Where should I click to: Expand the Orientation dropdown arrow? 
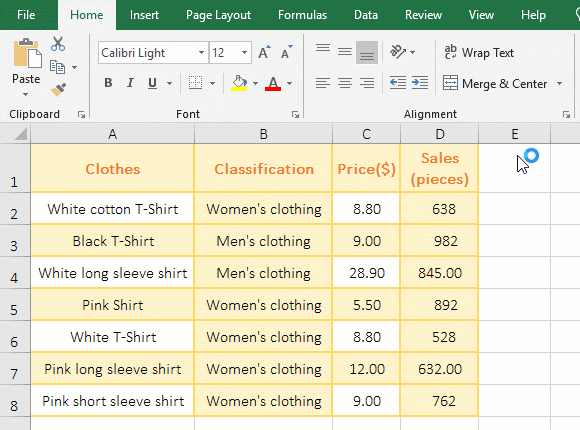coord(412,52)
